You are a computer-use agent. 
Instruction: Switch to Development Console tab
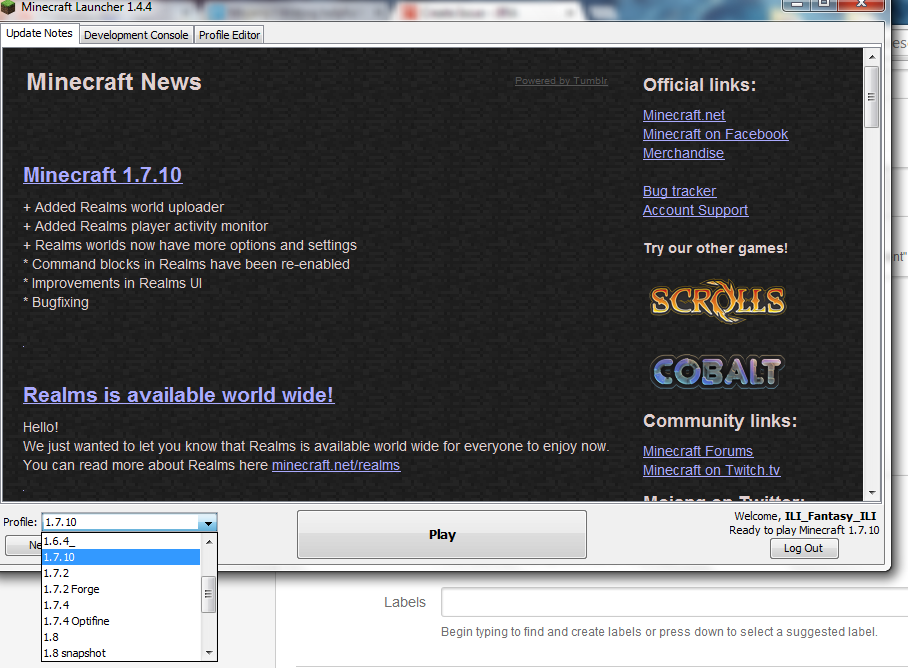point(136,35)
